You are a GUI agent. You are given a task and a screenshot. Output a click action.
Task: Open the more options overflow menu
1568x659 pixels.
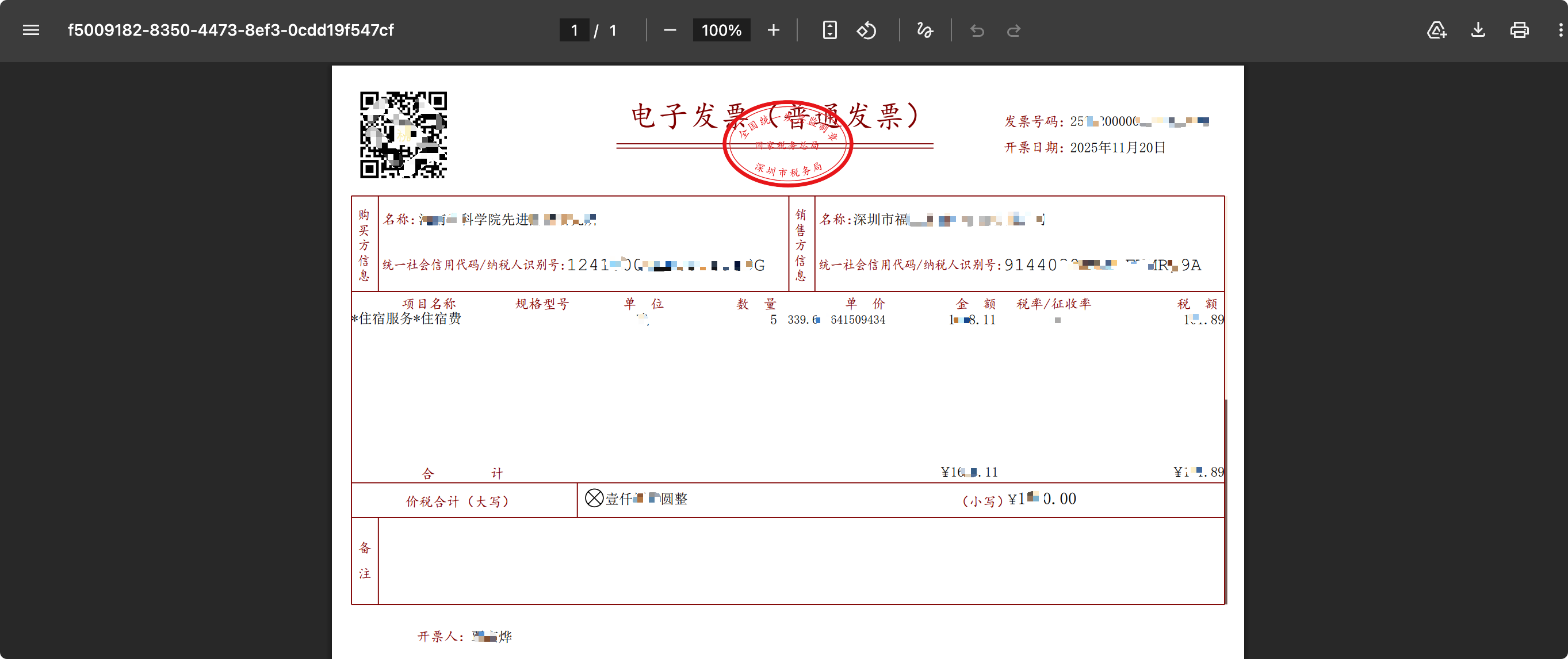[1559, 30]
